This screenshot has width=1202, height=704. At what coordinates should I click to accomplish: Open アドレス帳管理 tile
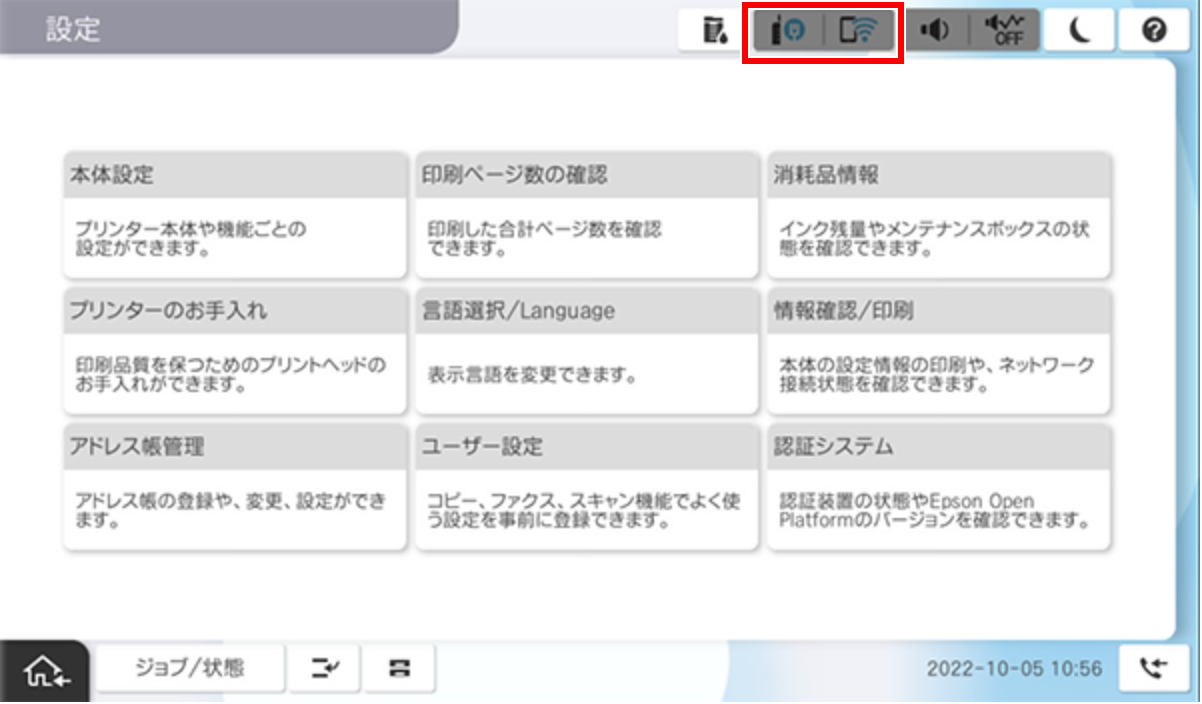point(235,487)
